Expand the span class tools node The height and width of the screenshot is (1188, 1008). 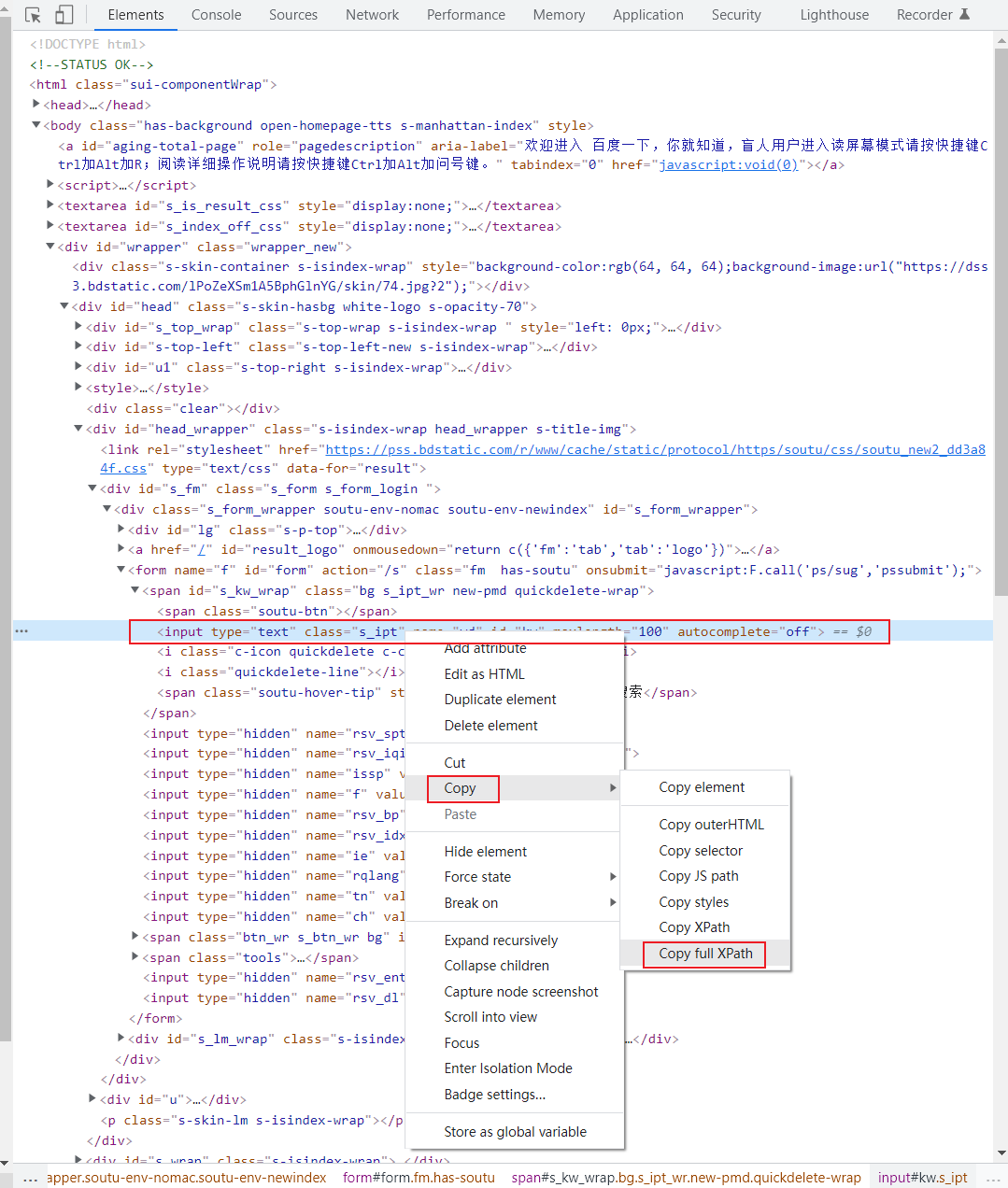(135, 957)
